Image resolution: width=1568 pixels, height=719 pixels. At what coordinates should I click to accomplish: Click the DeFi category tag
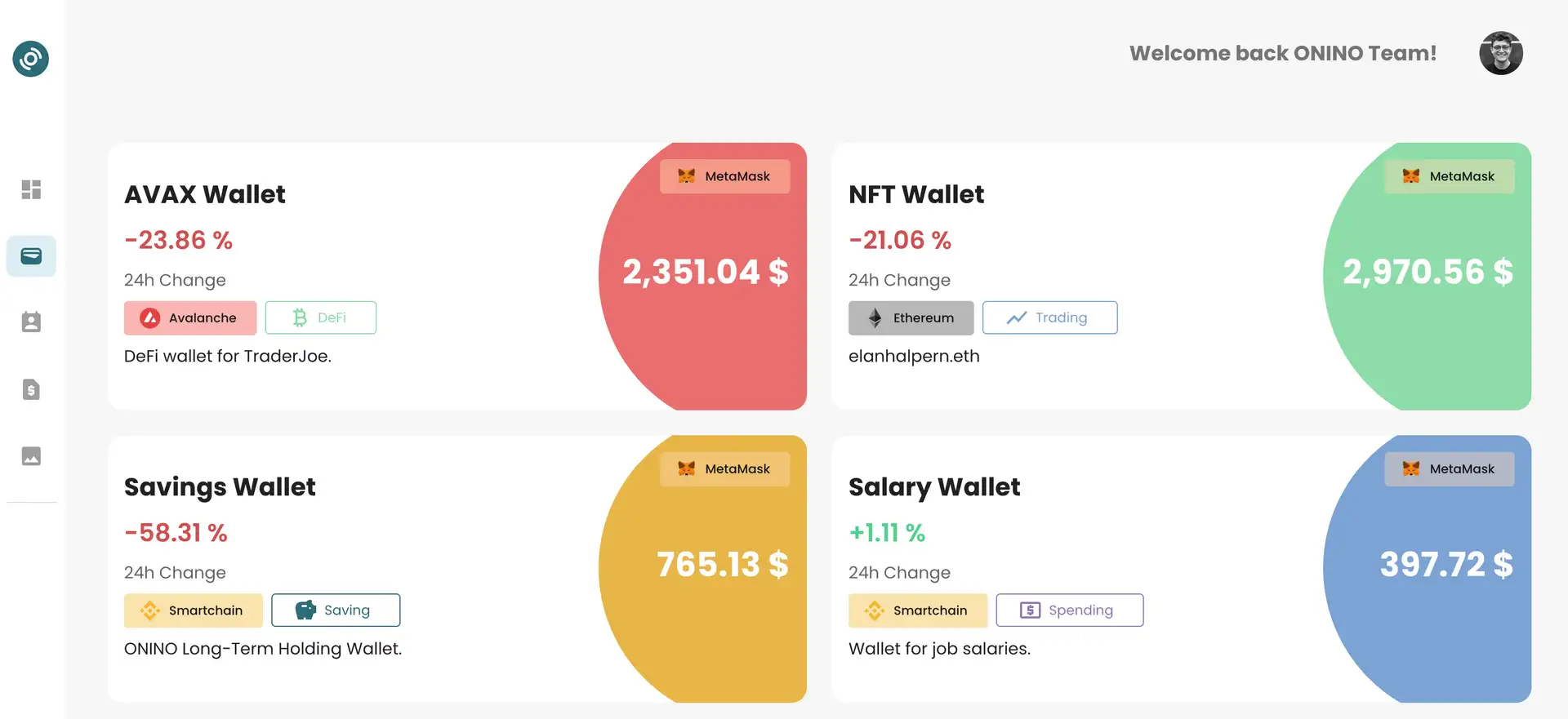pos(320,317)
